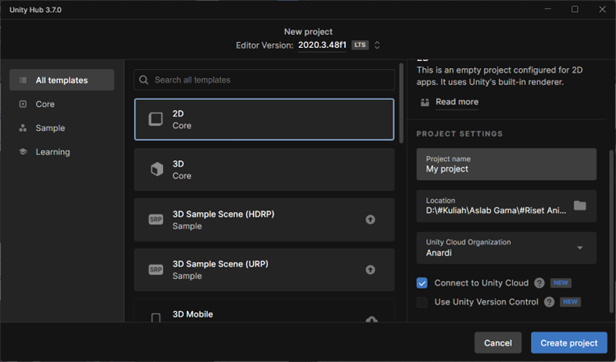Enable the Use Unity Version Control checkbox
Viewport: 616px width, 362px height.
click(422, 302)
